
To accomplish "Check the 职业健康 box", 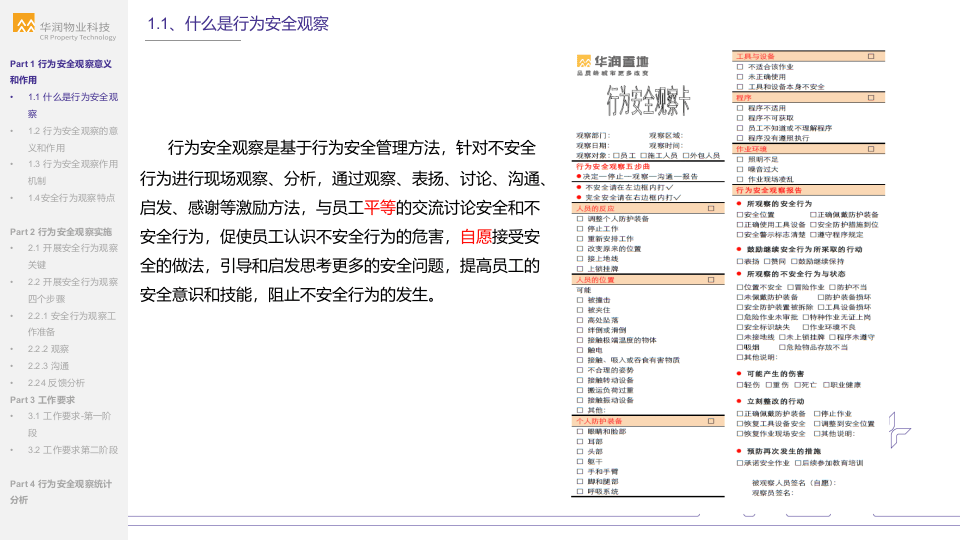I will pyautogui.click(x=826, y=385).
